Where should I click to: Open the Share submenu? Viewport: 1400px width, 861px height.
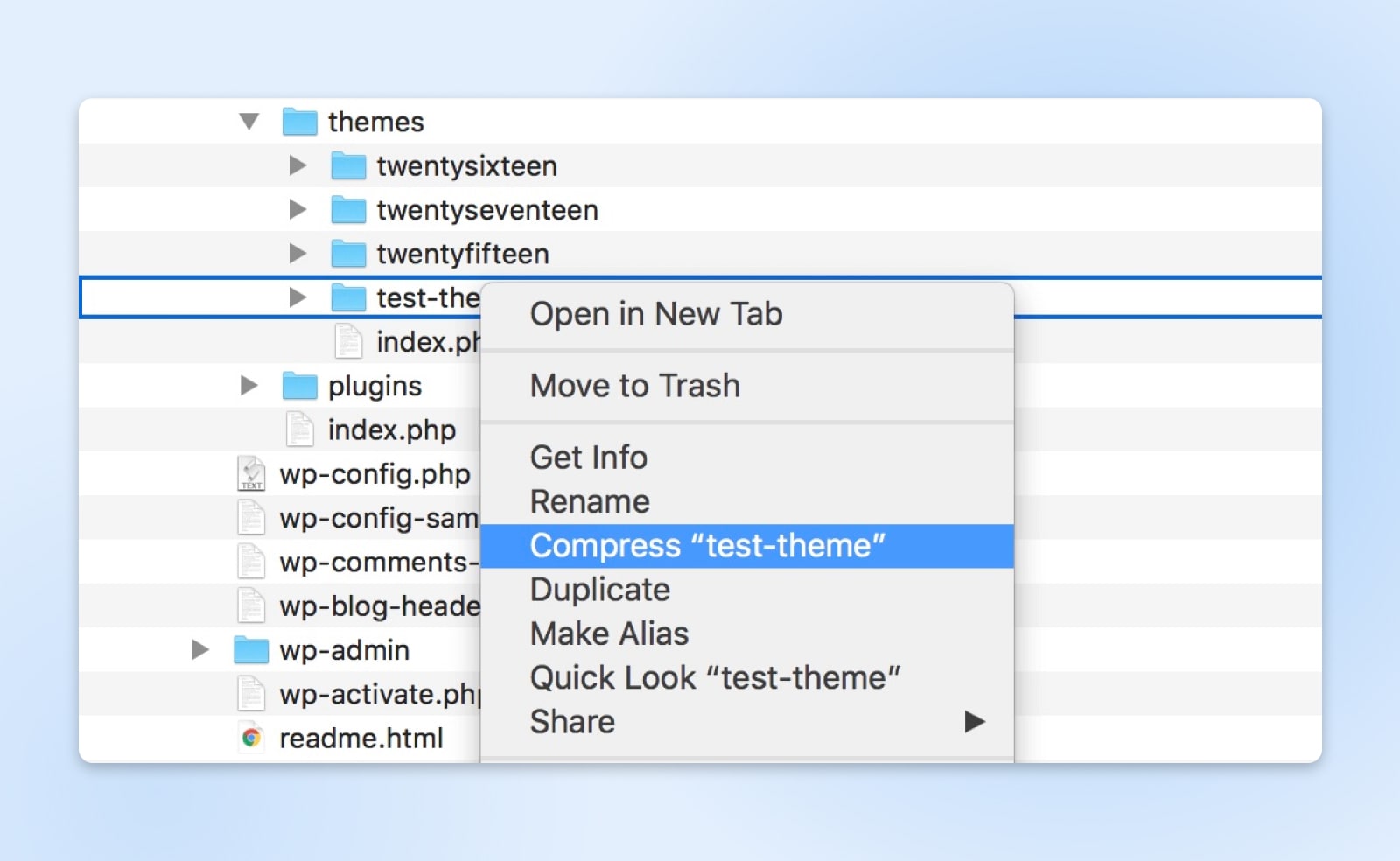click(x=571, y=721)
